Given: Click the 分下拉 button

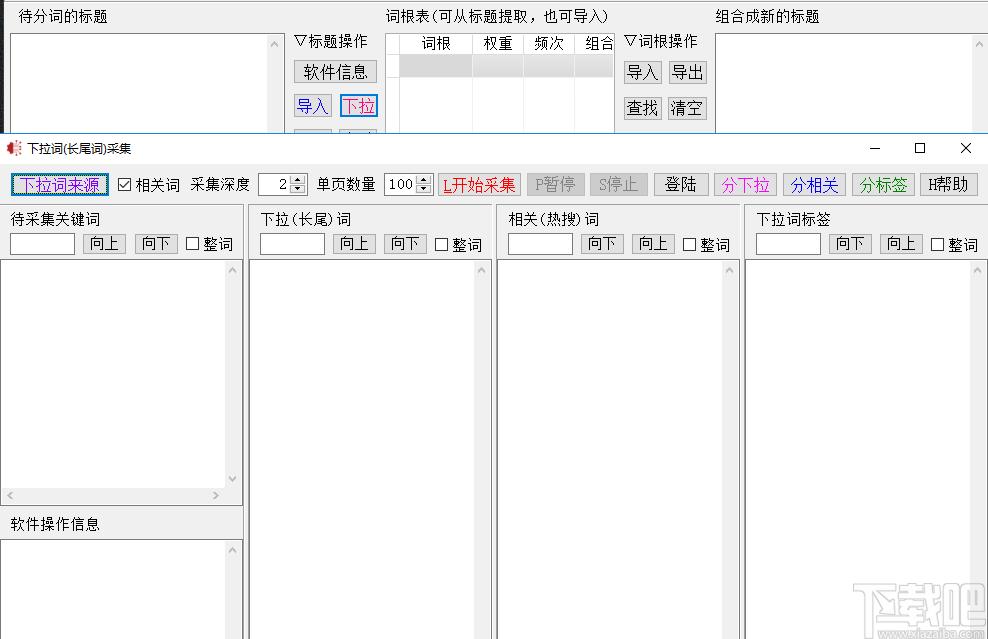Looking at the screenshot, I should click(x=745, y=185).
